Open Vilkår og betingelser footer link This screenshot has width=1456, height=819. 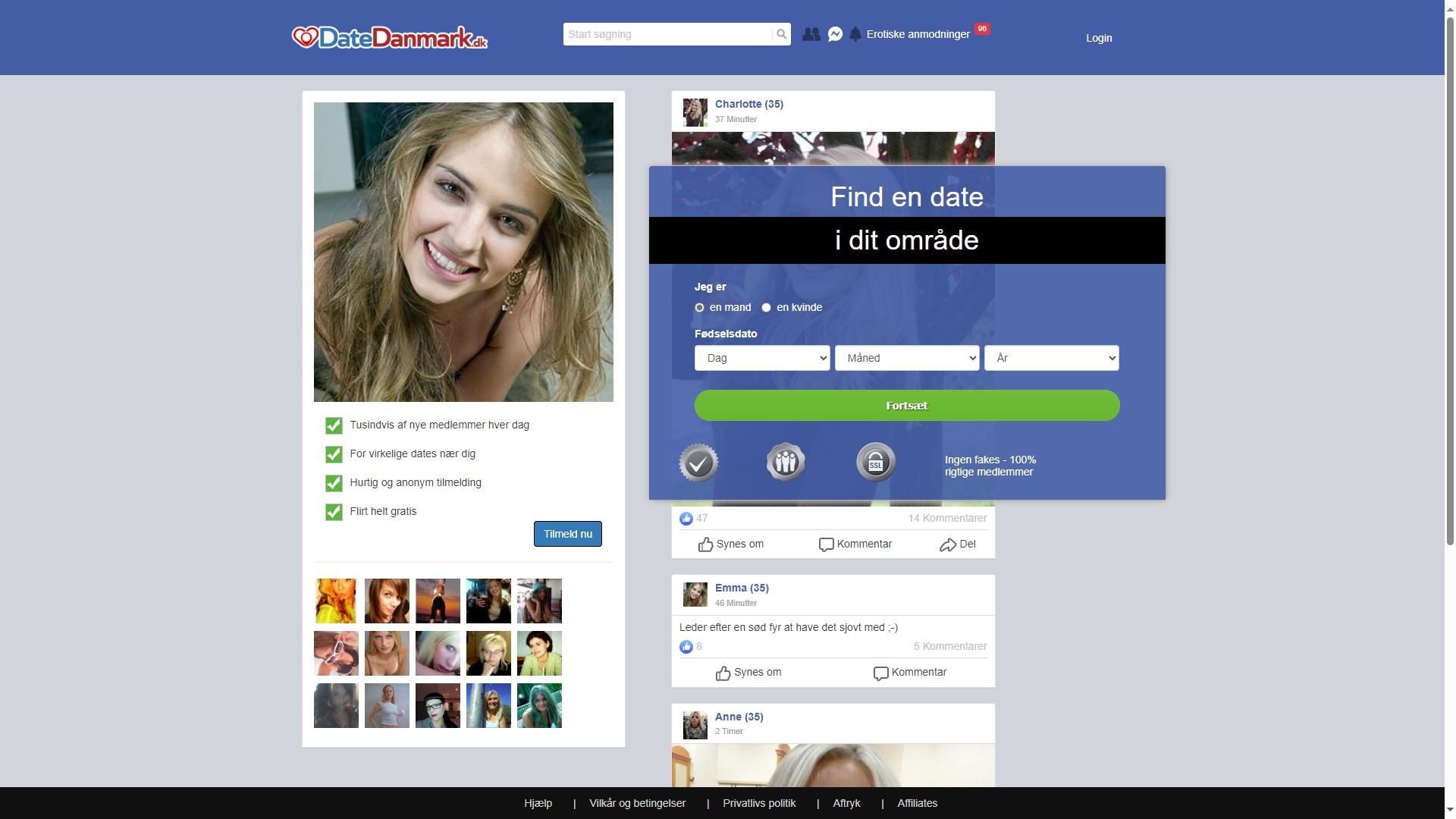coord(638,804)
